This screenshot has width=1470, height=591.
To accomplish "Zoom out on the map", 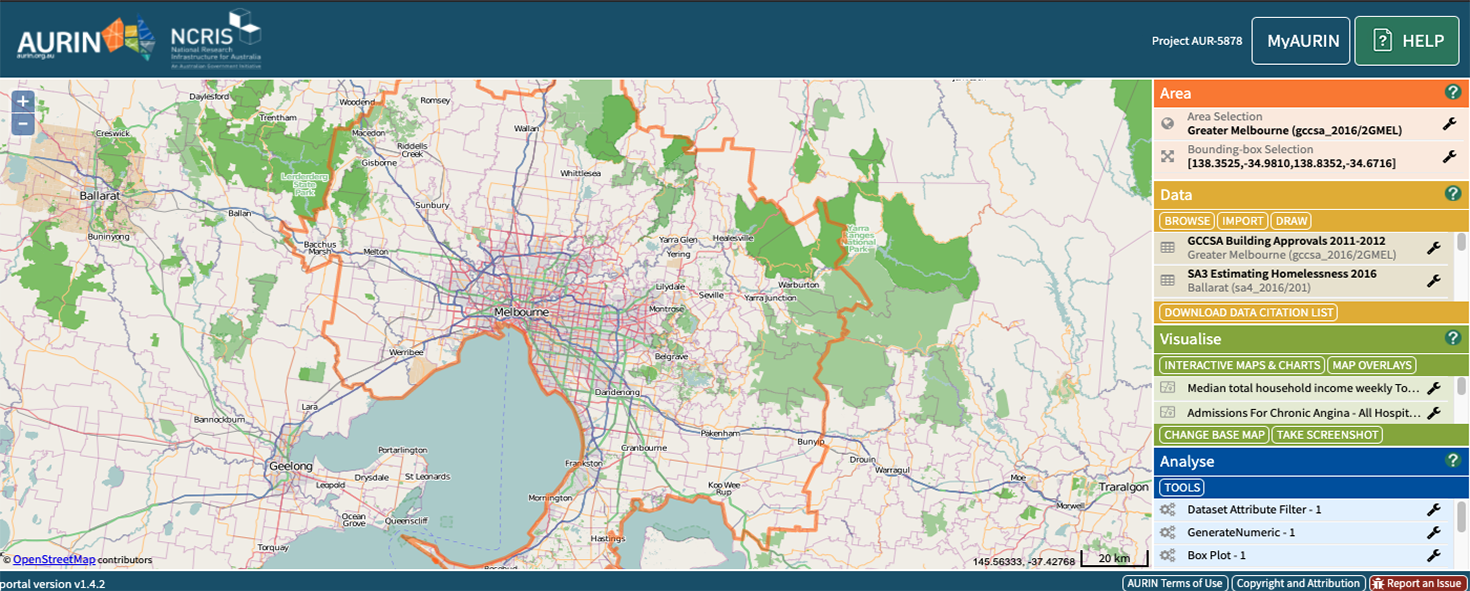I will click(23, 125).
